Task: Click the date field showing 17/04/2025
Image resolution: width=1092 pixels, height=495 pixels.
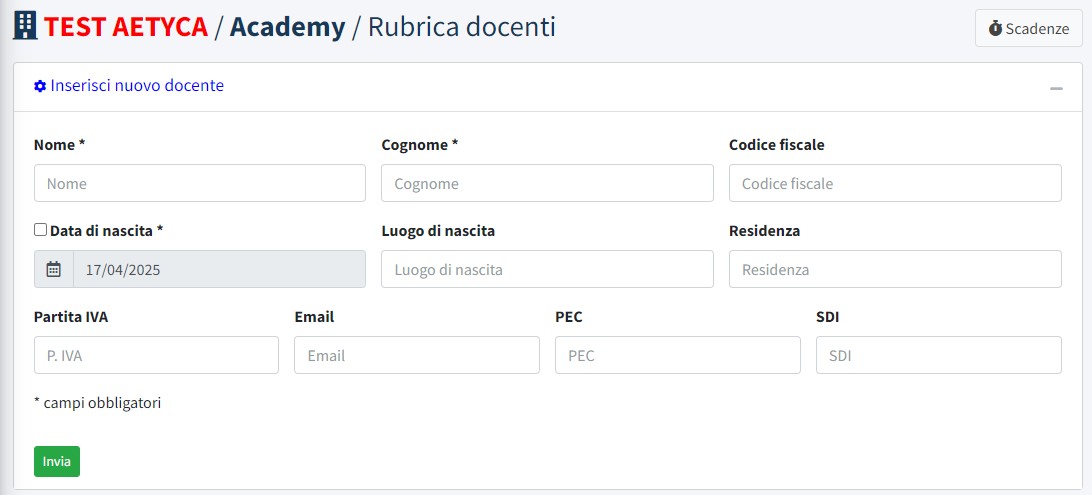Action: click(218, 269)
